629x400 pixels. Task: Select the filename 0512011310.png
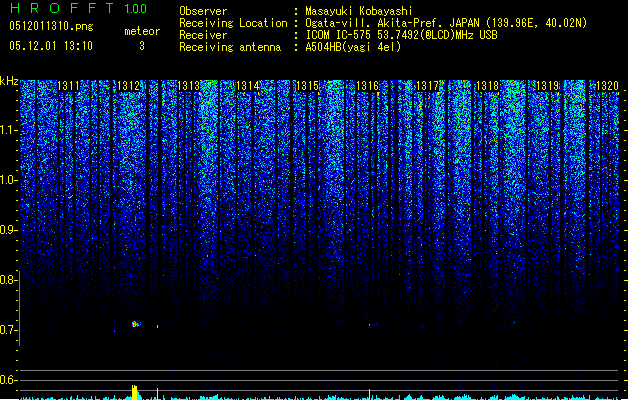tap(51, 26)
